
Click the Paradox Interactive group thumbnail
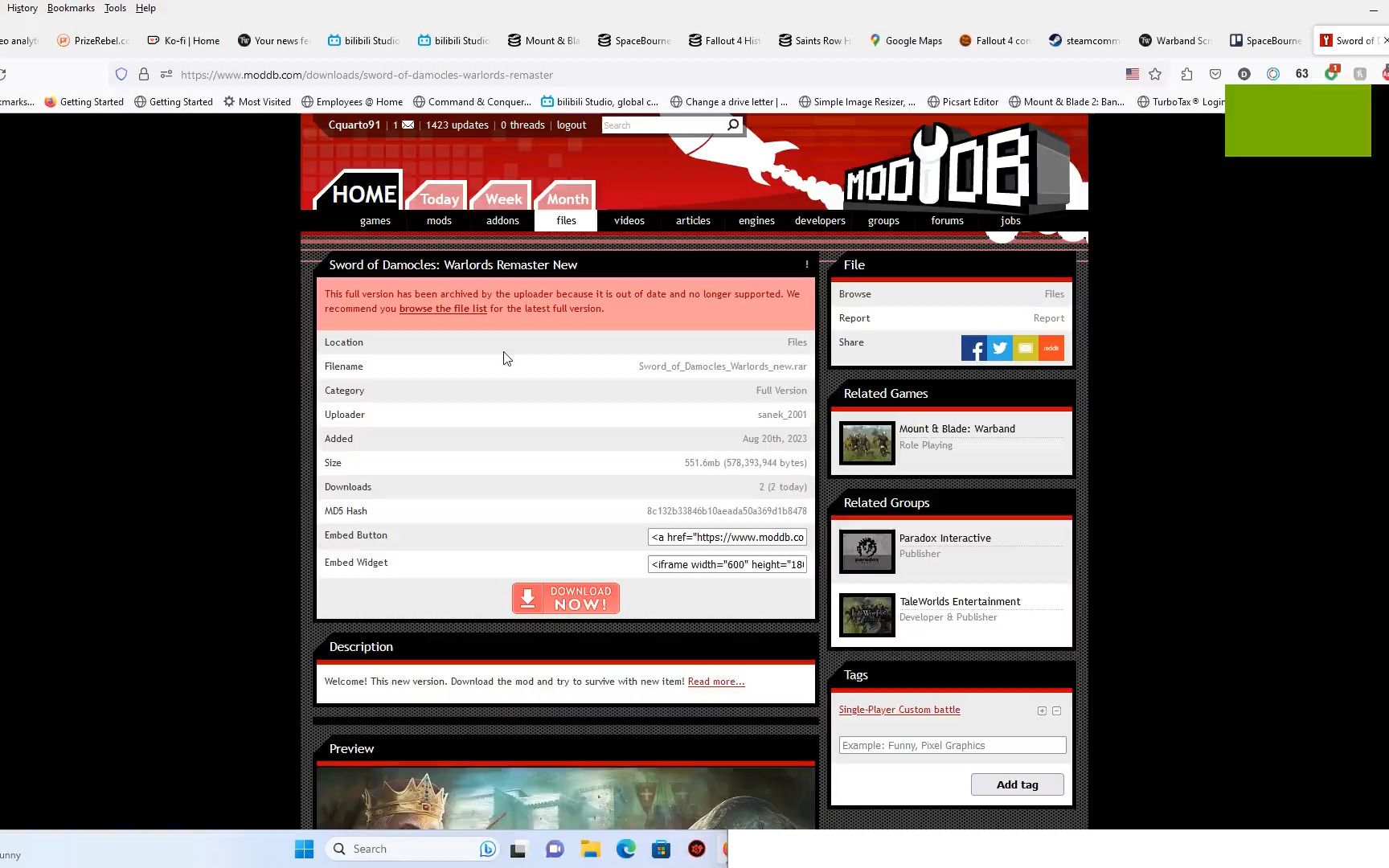click(867, 551)
